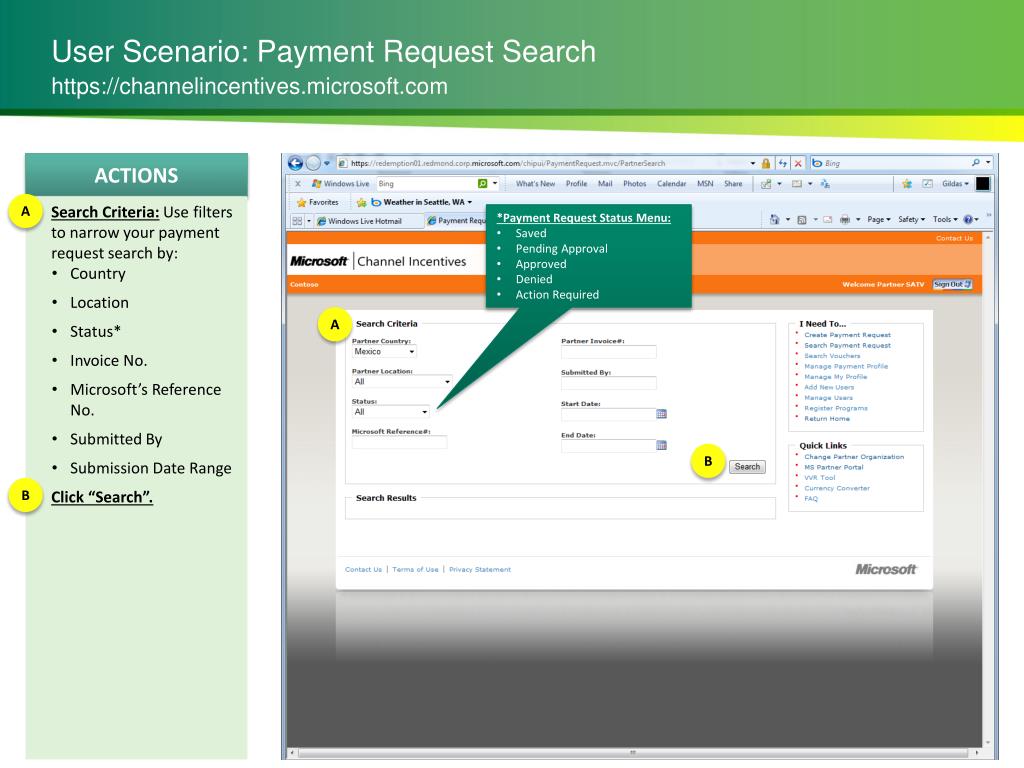The width and height of the screenshot is (1024, 768).
Task: Switch to the Payment Request tab
Action: tap(456, 221)
